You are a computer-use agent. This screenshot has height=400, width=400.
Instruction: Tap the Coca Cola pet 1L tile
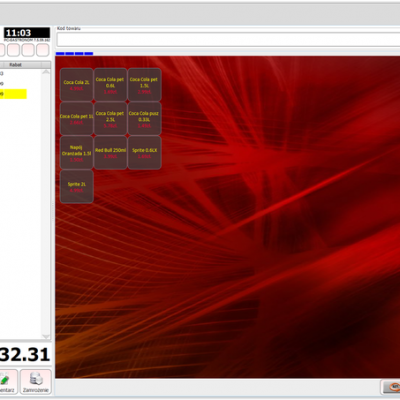click(x=76, y=119)
